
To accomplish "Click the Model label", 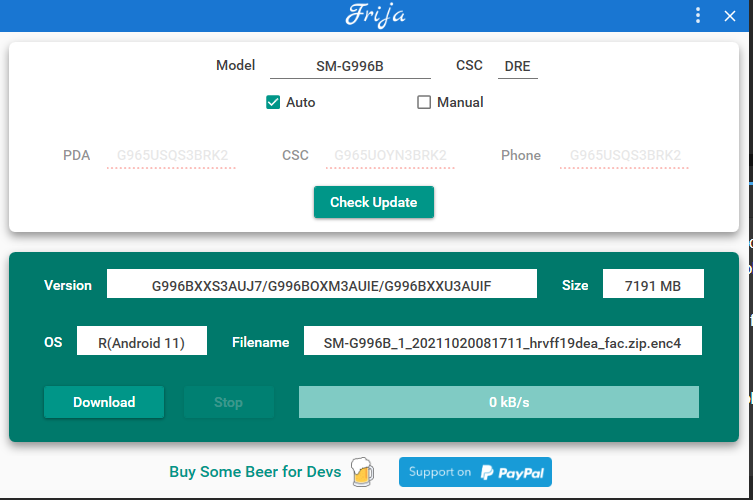I will coord(235,65).
